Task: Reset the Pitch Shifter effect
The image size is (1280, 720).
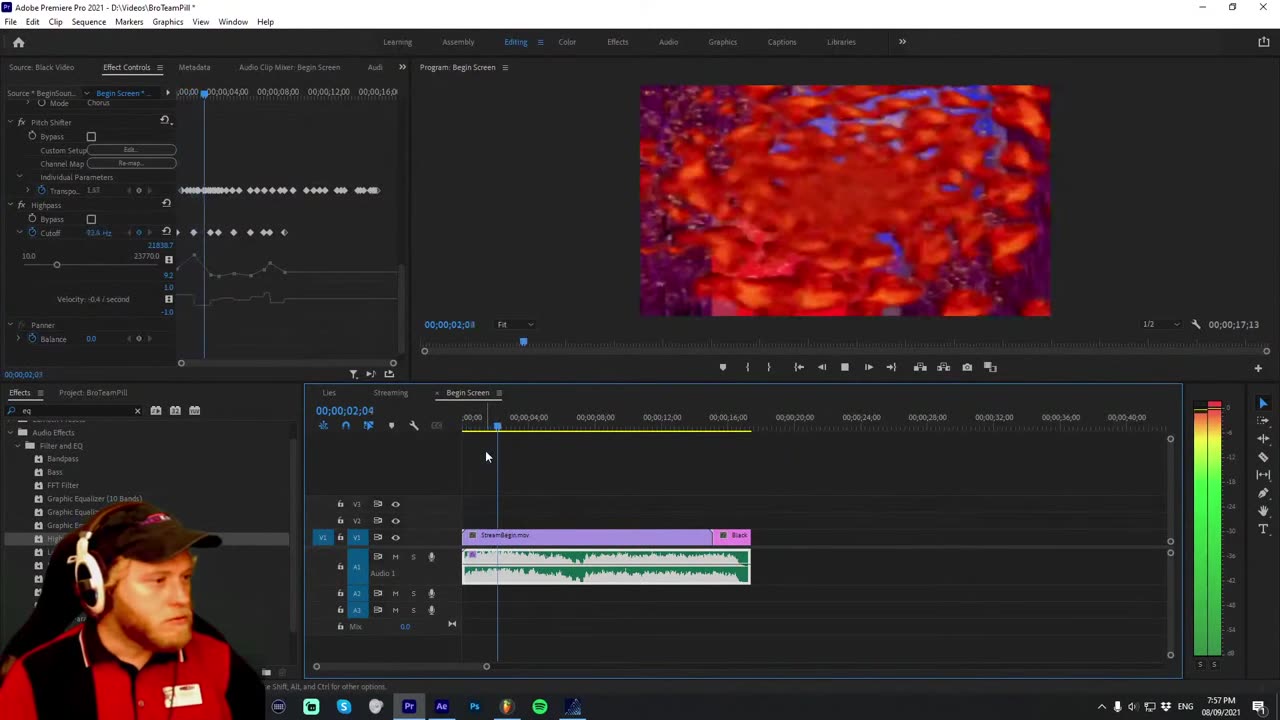Action: (165, 120)
